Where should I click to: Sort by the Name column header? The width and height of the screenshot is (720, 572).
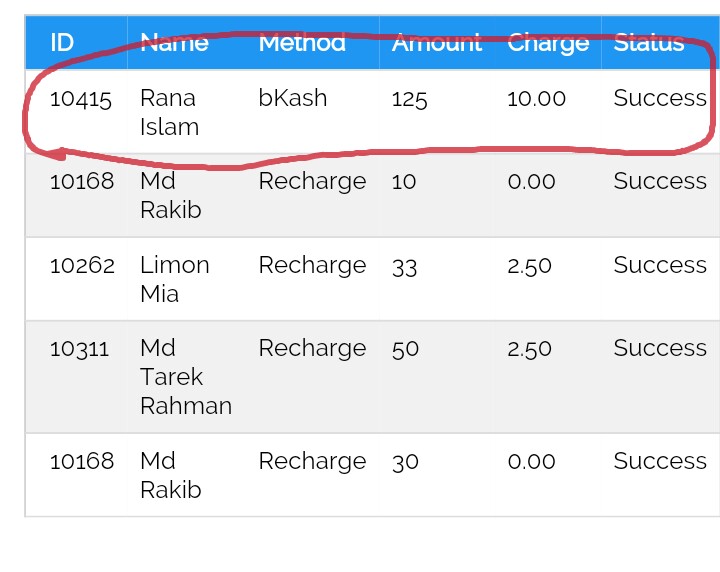174,42
